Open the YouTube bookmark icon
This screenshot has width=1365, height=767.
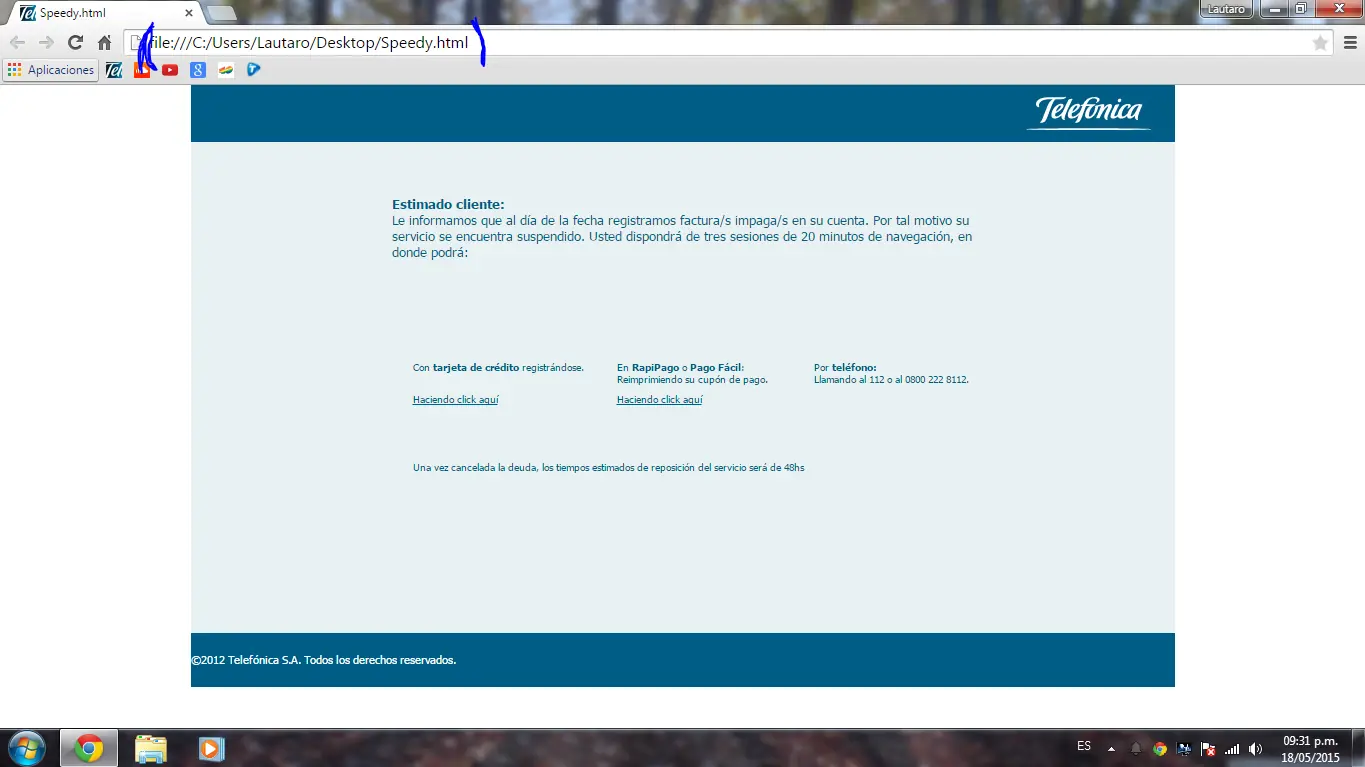pyautogui.click(x=170, y=70)
